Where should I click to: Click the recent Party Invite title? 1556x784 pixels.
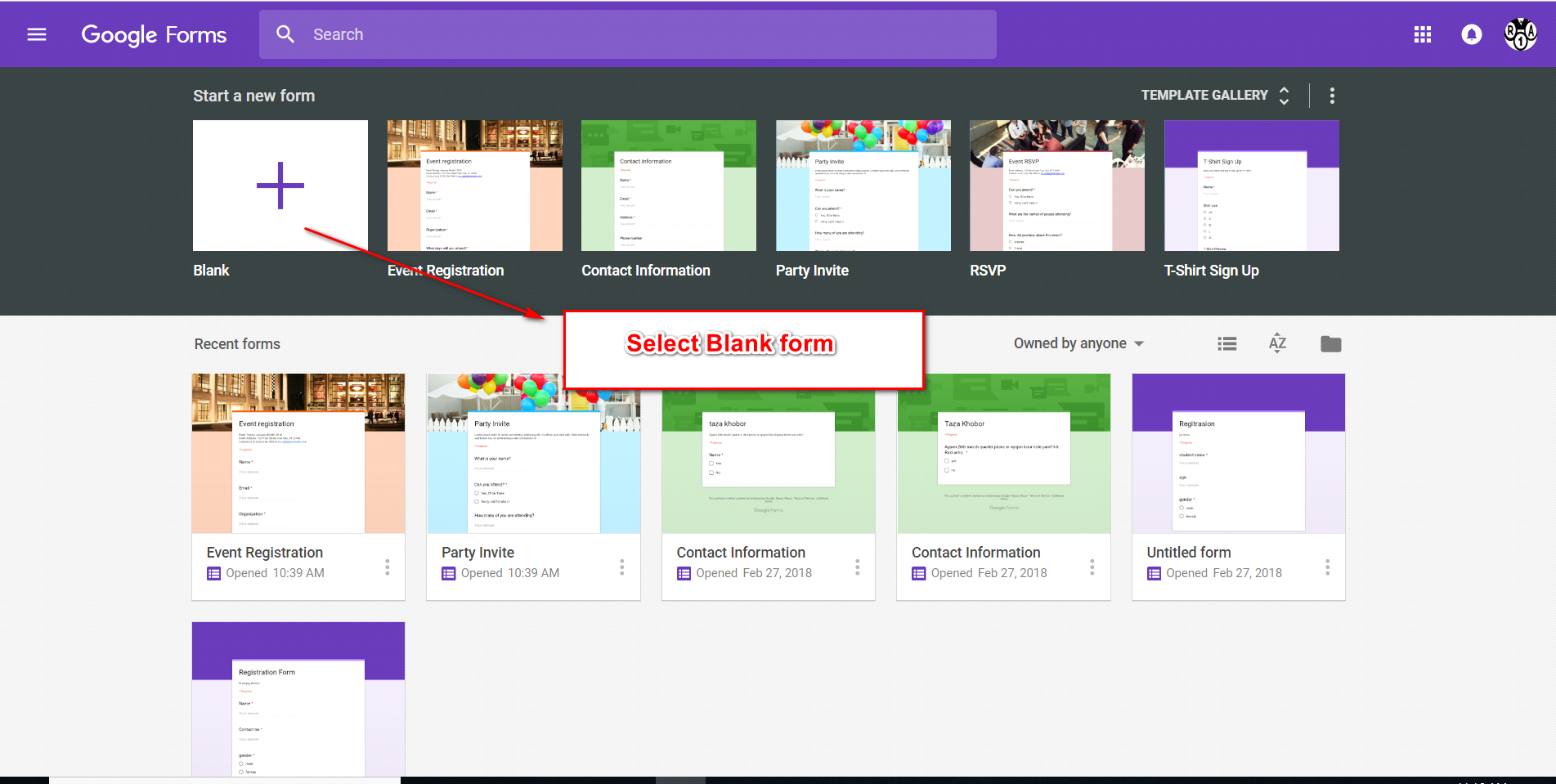478,553
